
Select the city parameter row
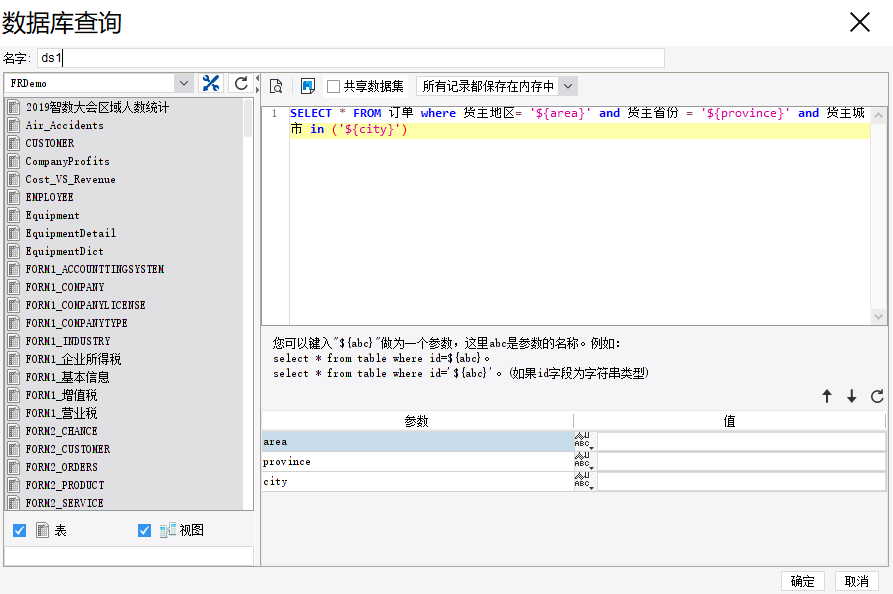coord(418,481)
